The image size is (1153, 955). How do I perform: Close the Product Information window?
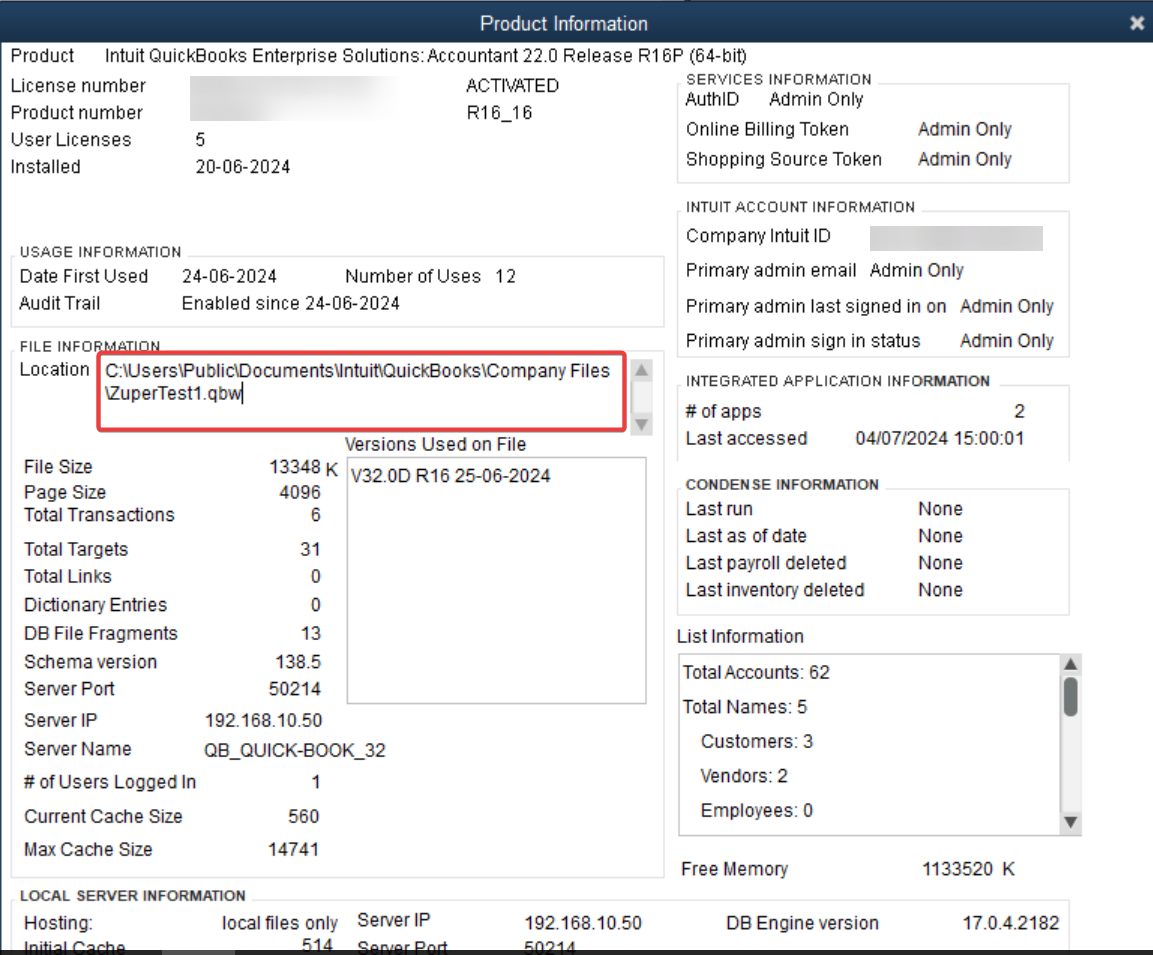(1137, 24)
